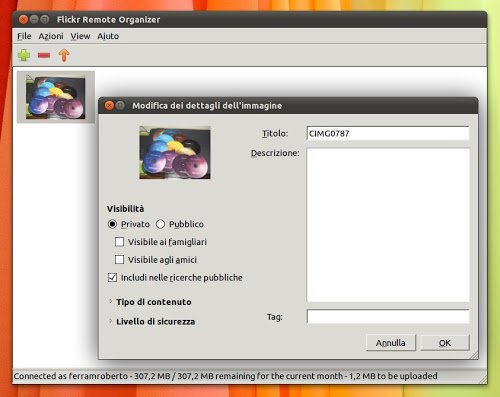Click the Visibilità heading text
The width and height of the screenshot is (500, 397).
(125, 209)
